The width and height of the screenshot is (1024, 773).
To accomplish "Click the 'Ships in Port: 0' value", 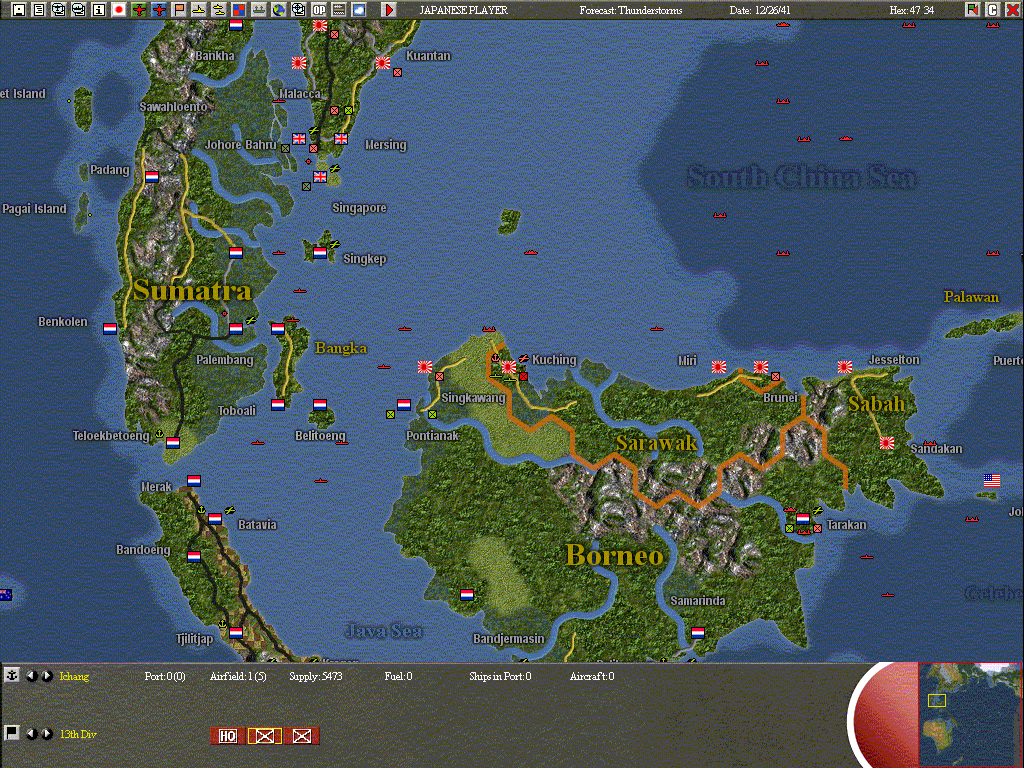I will [500, 676].
